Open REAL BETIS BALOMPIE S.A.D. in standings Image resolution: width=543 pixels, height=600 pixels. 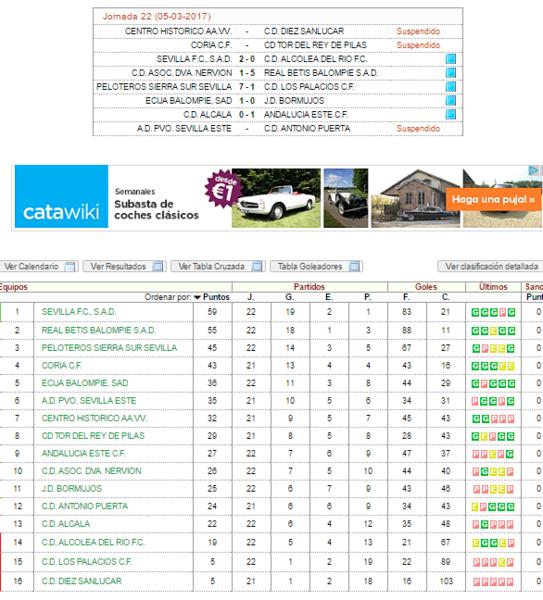tap(98, 330)
